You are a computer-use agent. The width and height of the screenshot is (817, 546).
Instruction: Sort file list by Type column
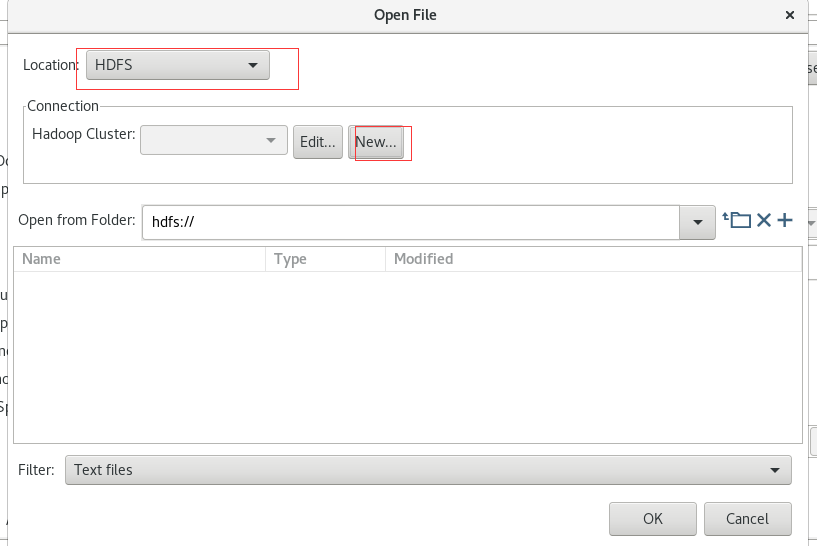tap(326, 259)
